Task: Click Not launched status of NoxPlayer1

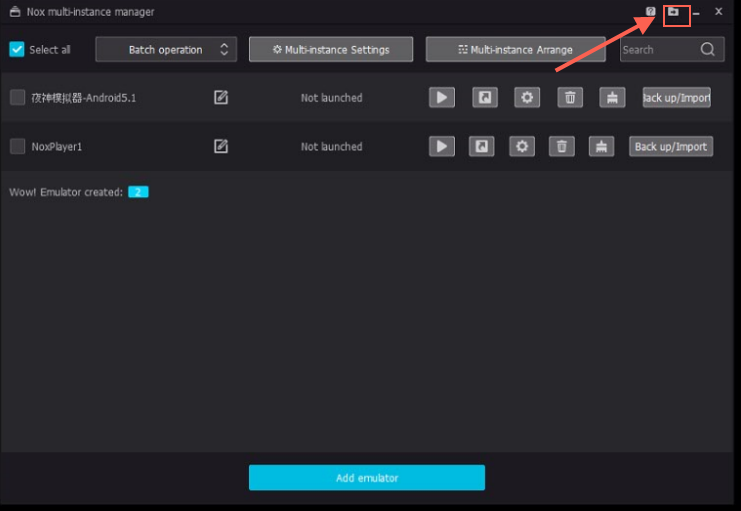Action: click(332, 147)
